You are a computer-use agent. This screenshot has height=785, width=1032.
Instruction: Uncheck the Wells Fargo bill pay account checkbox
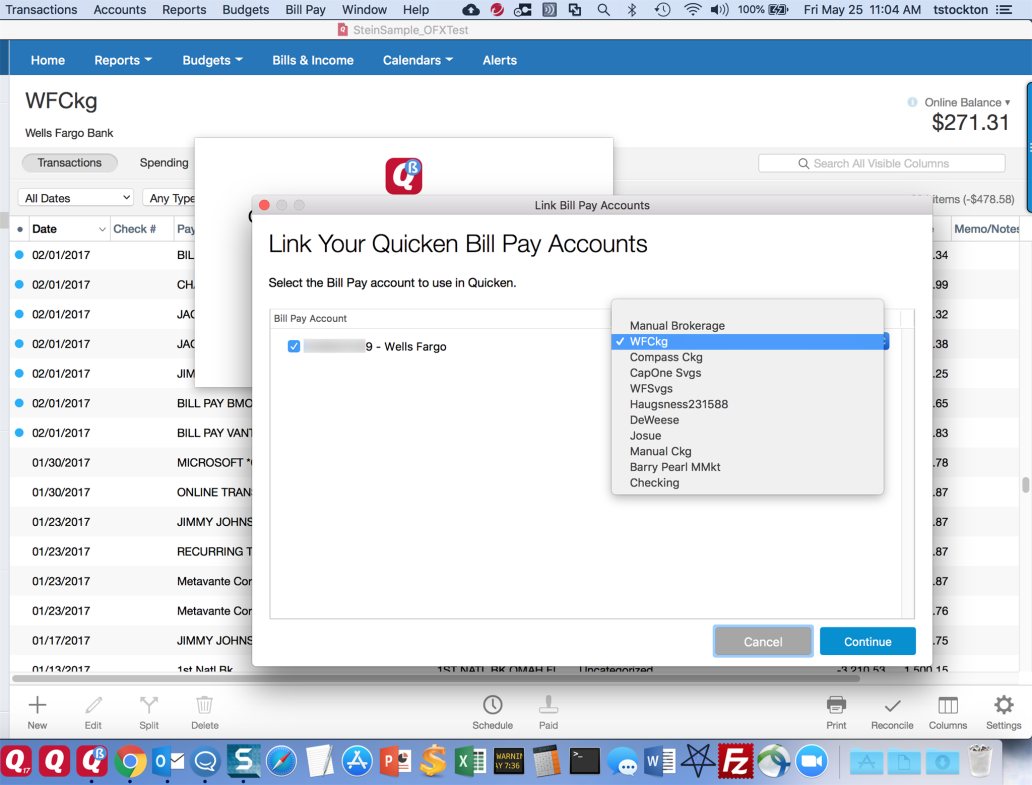click(294, 347)
